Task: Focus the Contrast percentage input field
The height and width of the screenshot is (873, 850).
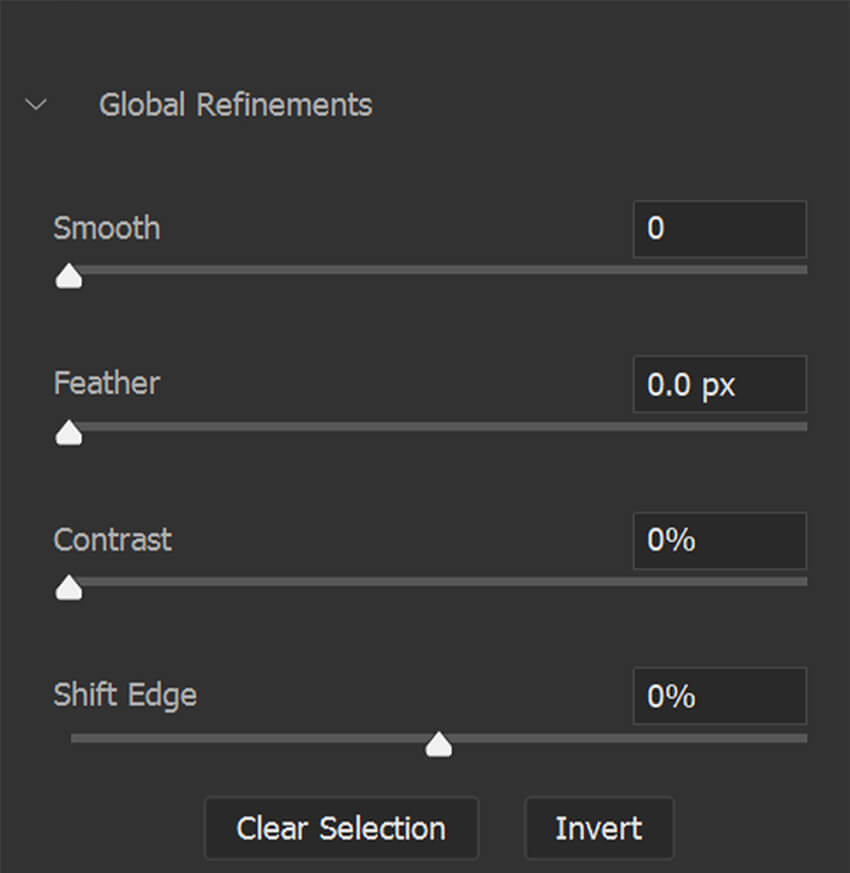Action: [x=719, y=541]
